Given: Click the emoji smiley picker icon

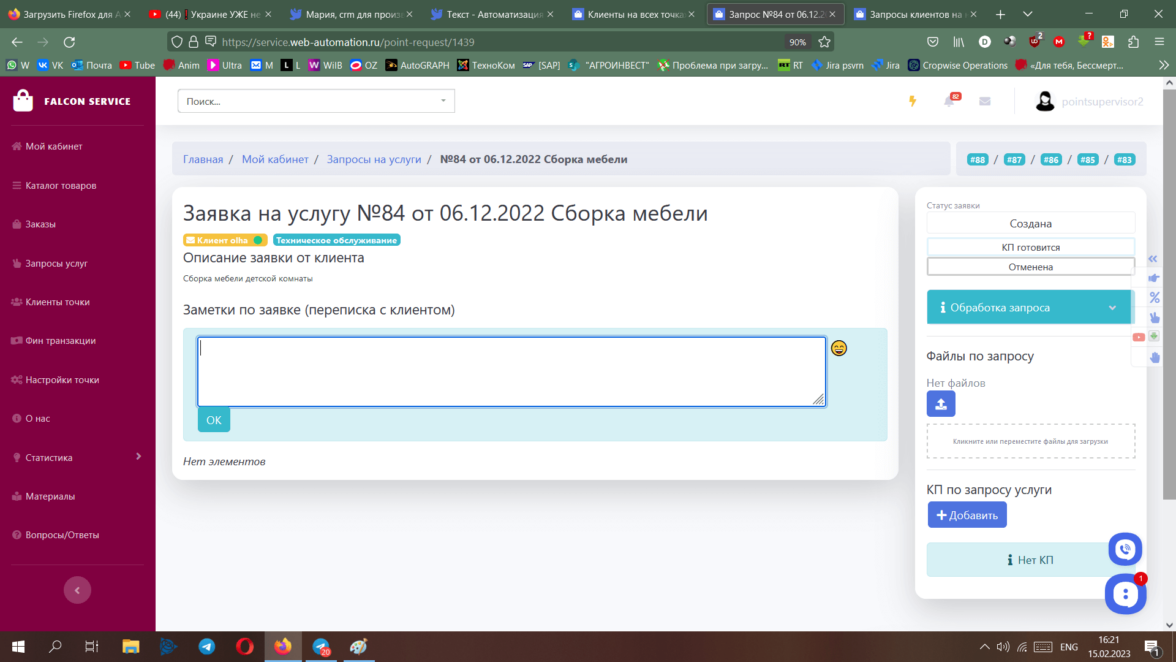Looking at the screenshot, I should (839, 348).
